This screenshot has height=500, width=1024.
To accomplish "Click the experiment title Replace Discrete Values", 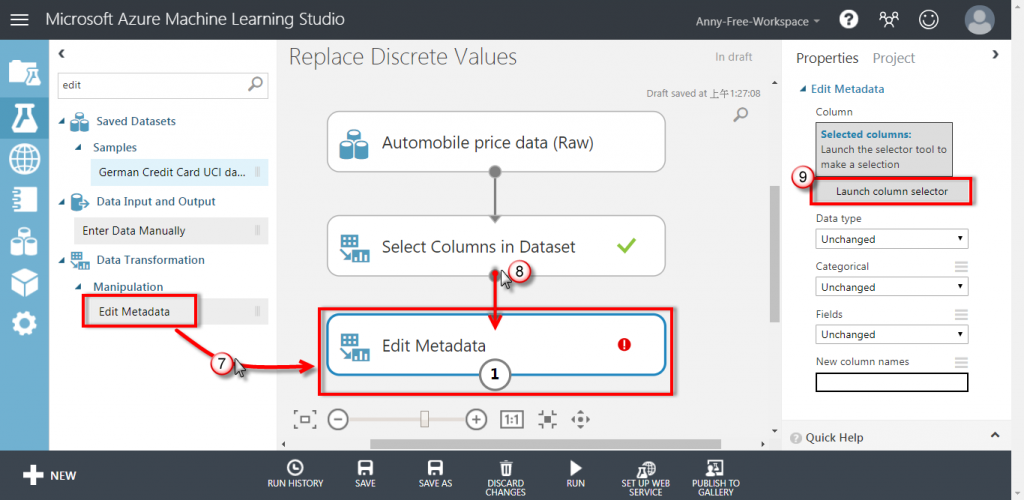I will [x=402, y=57].
